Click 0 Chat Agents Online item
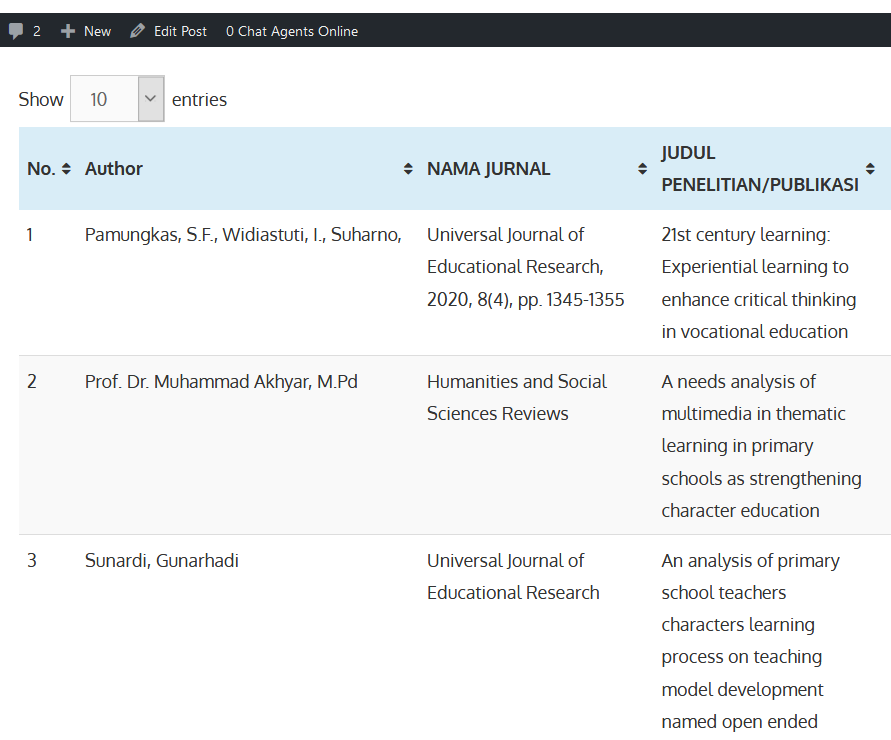 (x=291, y=31)
